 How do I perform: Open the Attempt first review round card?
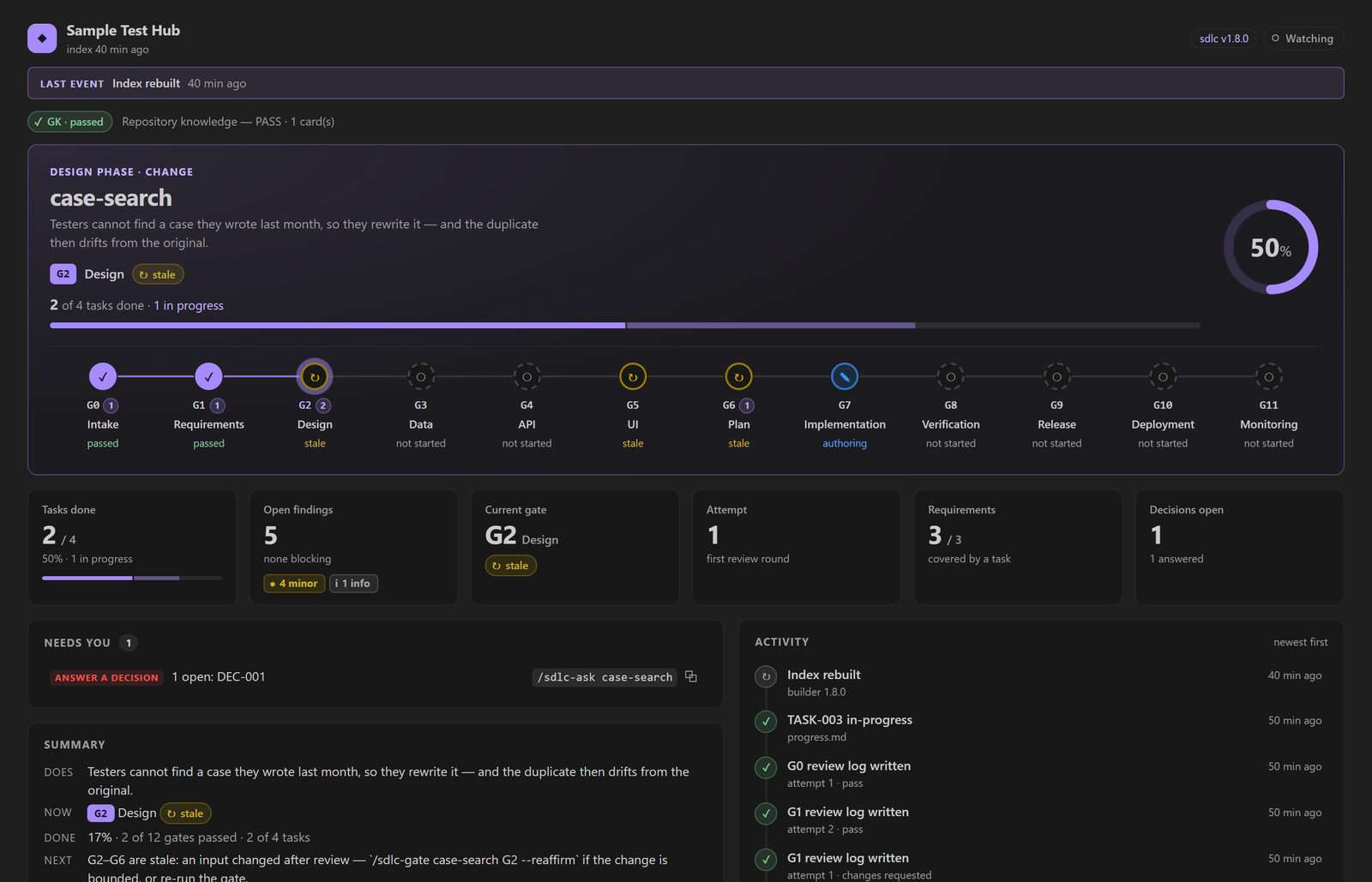797,547
